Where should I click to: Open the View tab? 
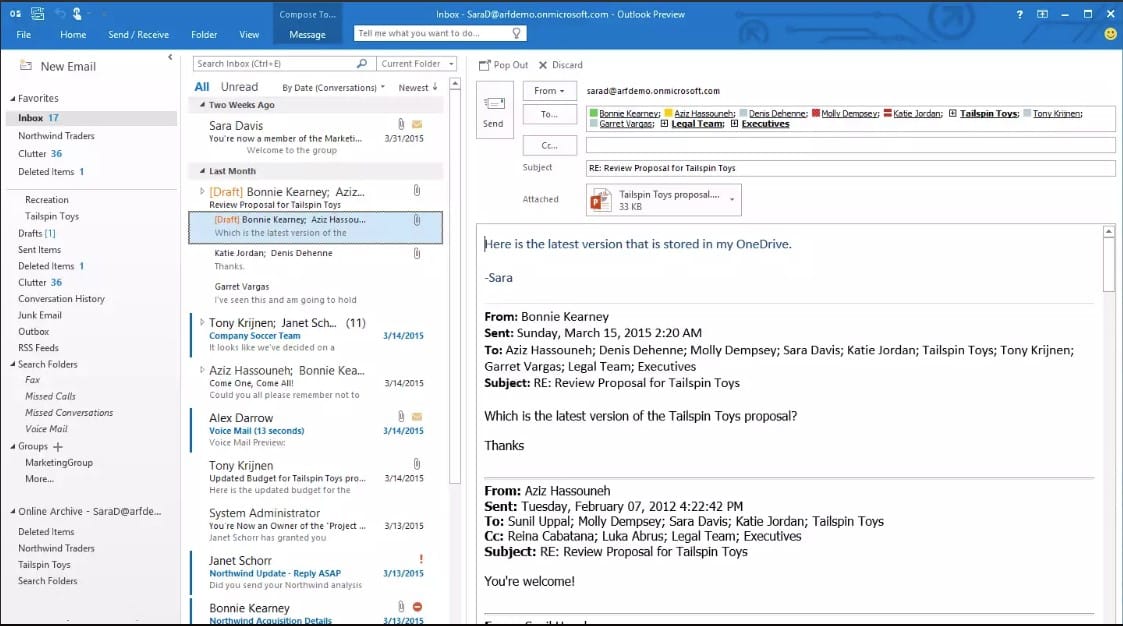(x=249, y=34)
